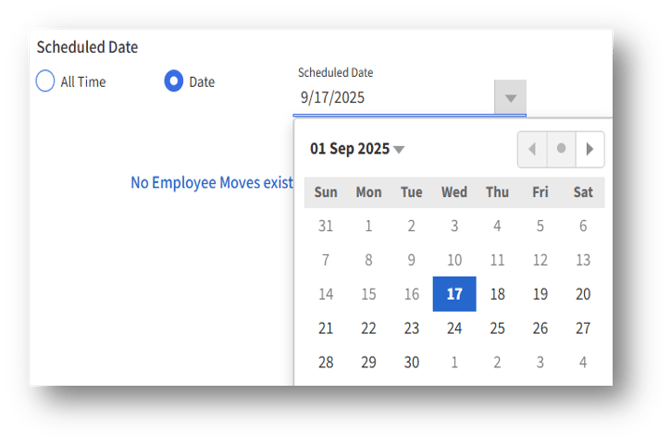Viewport: 670px width, 444px height.
Task: Select the All Time radio button
Action: (x=45, y=81)
